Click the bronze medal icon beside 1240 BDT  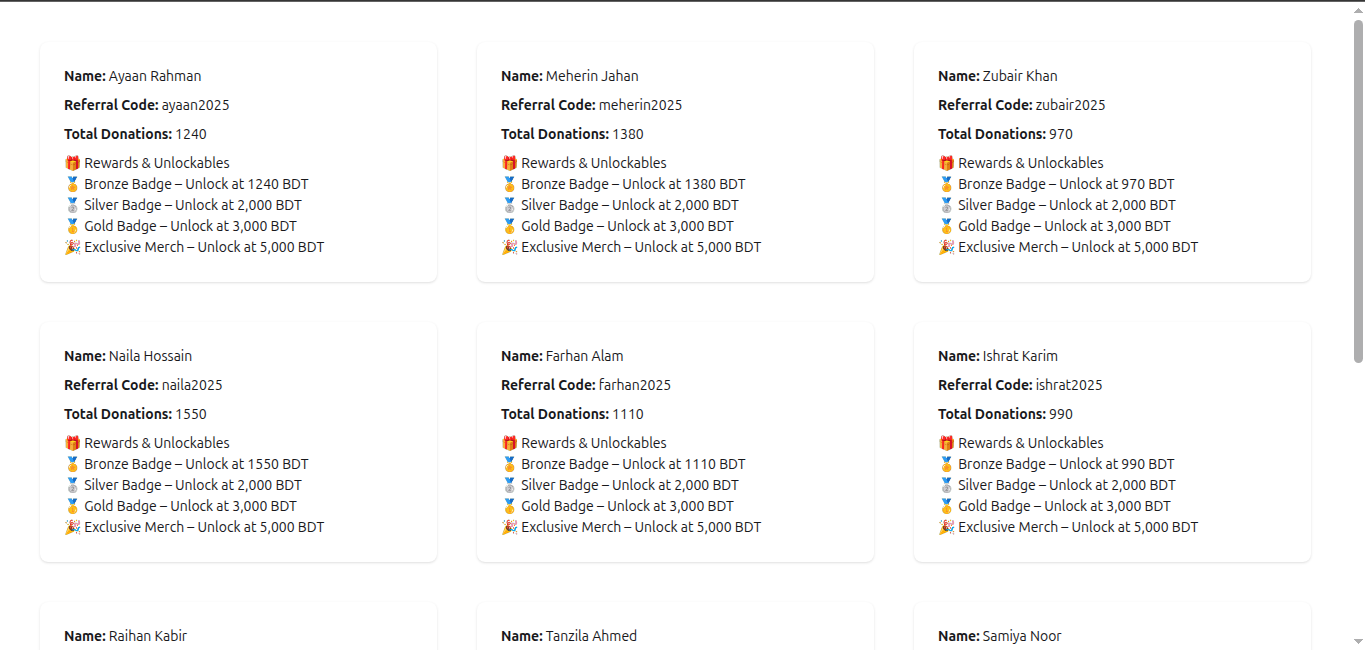tap(72, 184)
